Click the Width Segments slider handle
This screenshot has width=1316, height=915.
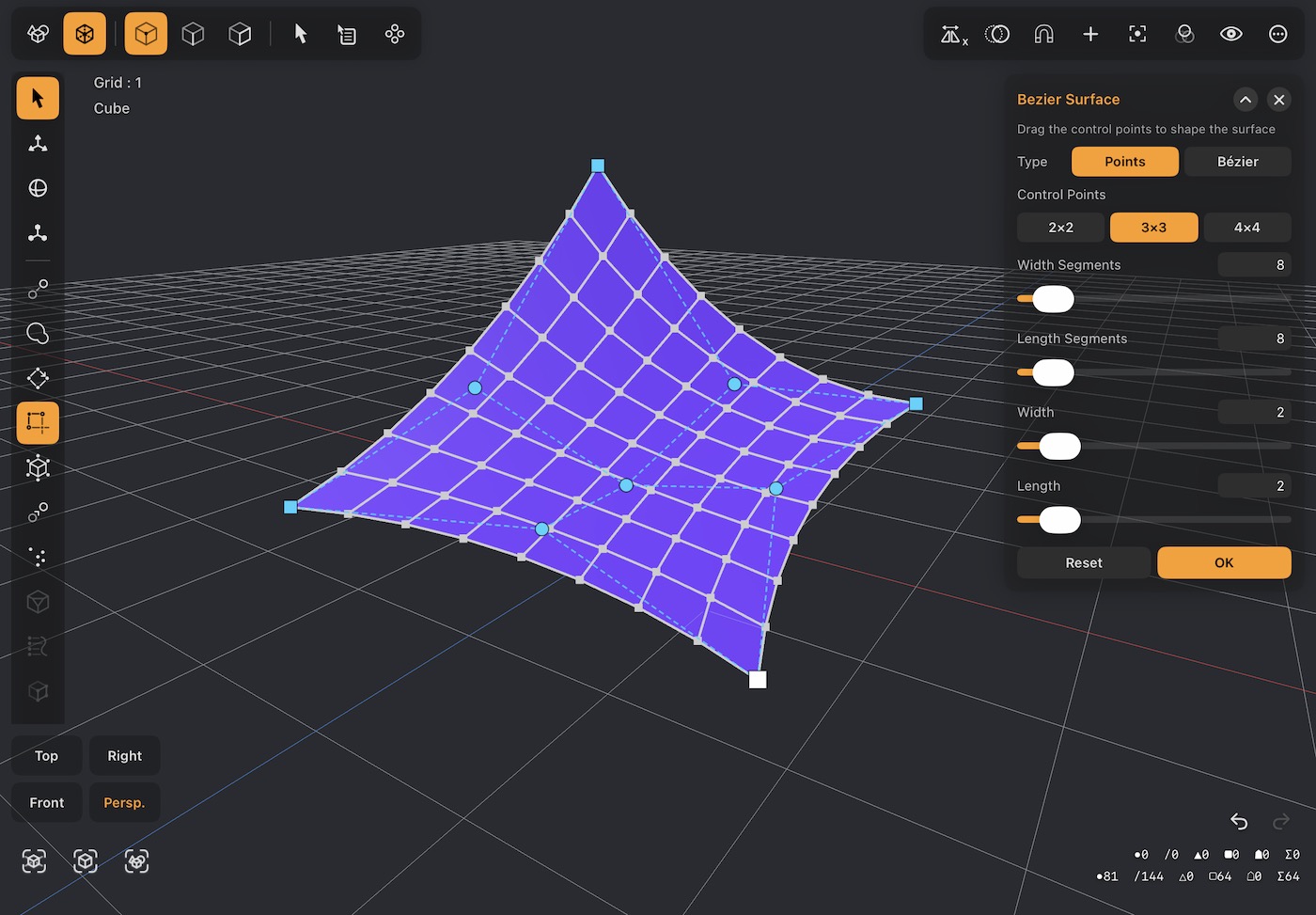point(1053,299)
